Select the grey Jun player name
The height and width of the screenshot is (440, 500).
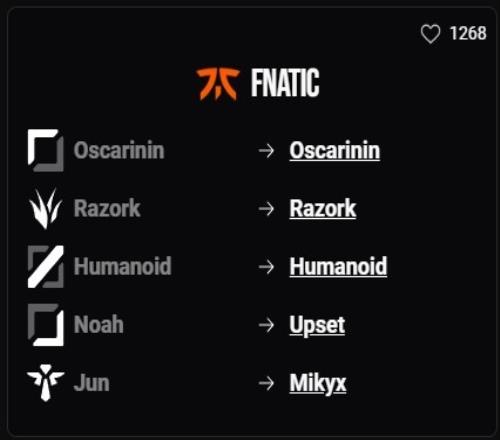click(x=92, y=383)
